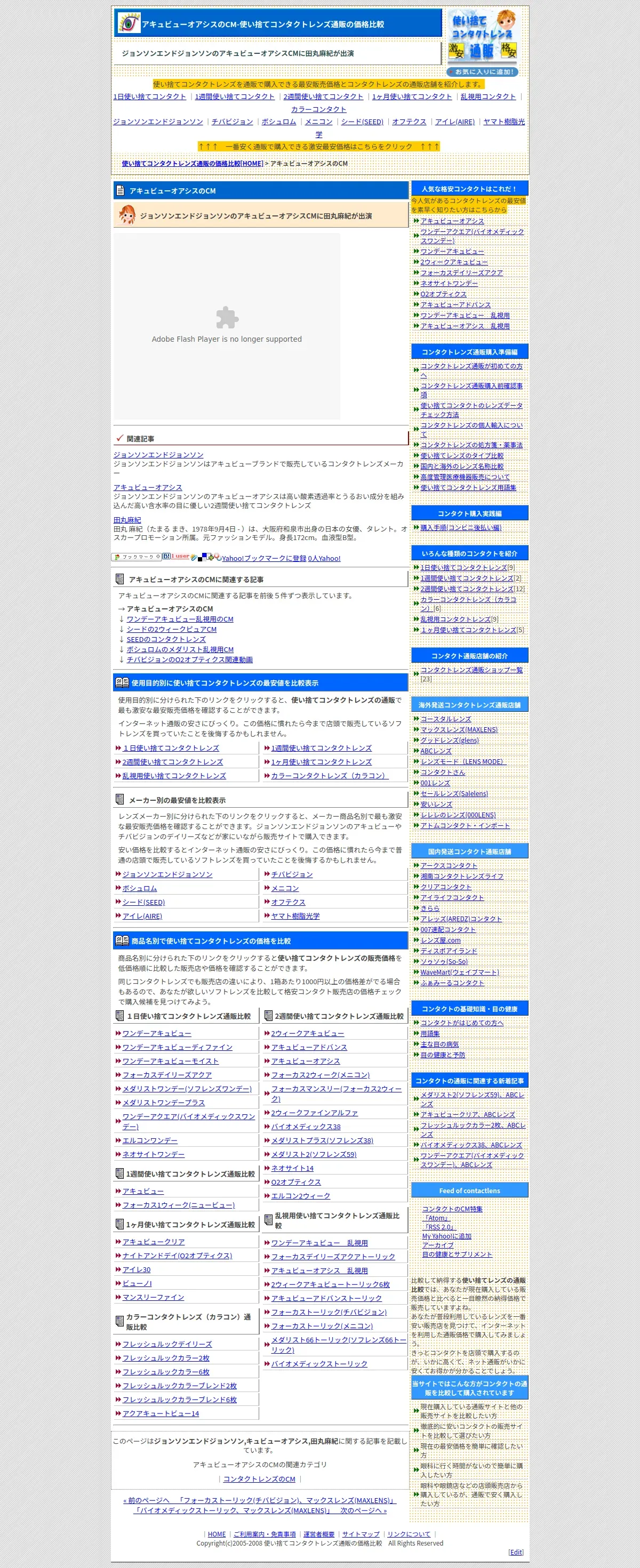Open レンズ屋.com sidebar link
This screenshot has width=640, height=1568.
(440, 940)
